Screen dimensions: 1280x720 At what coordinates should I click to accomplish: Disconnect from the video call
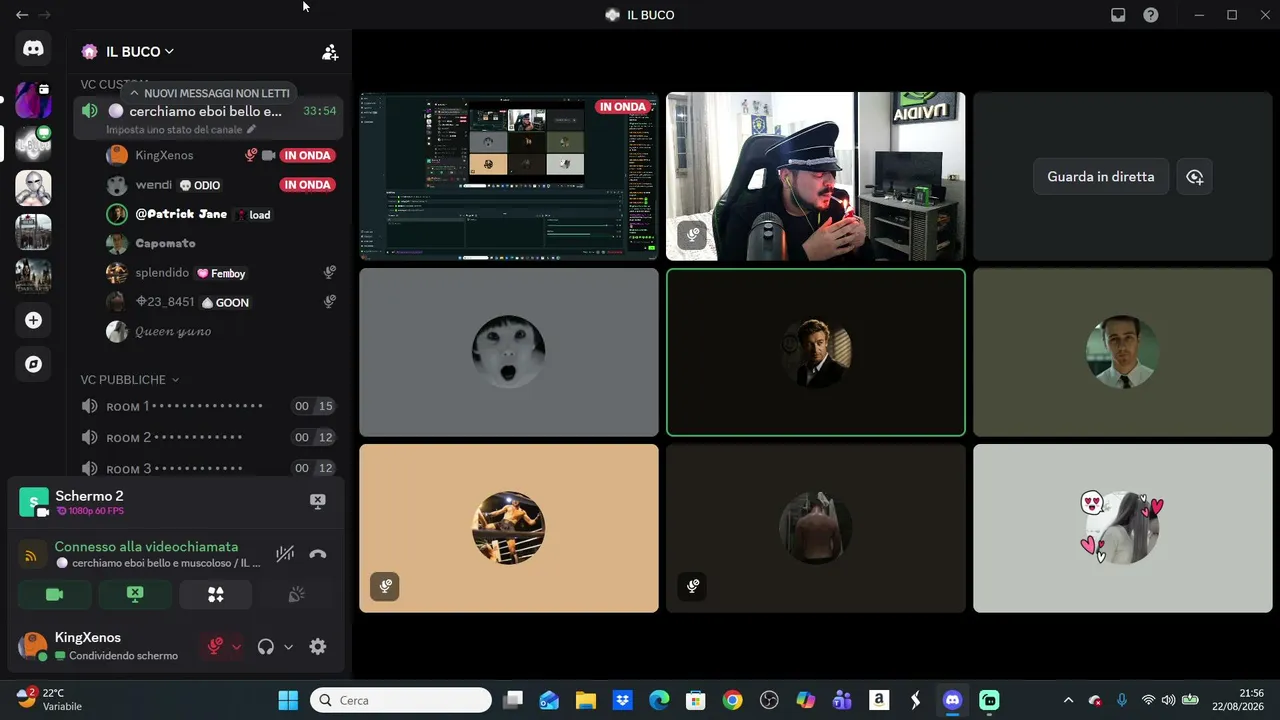coord(318,554)
